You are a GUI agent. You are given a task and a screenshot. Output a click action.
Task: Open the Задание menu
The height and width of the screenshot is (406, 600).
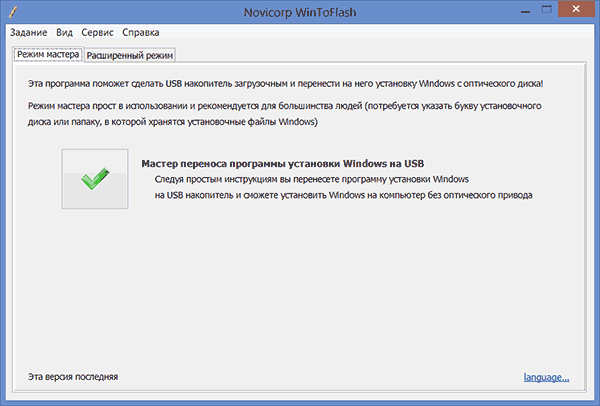[x=29, y=33]
